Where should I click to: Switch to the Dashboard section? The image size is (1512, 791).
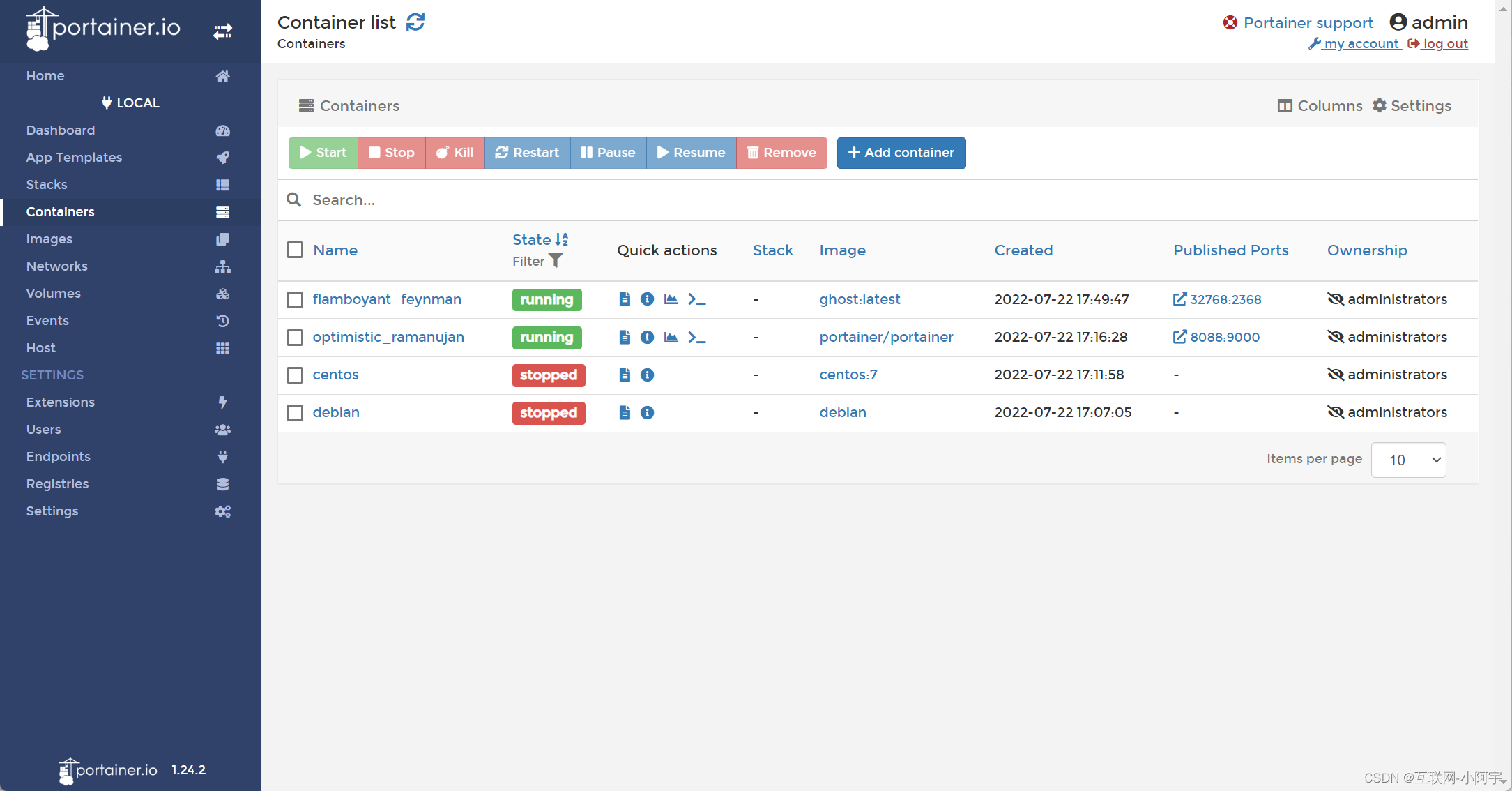click(x=60, y=130)
